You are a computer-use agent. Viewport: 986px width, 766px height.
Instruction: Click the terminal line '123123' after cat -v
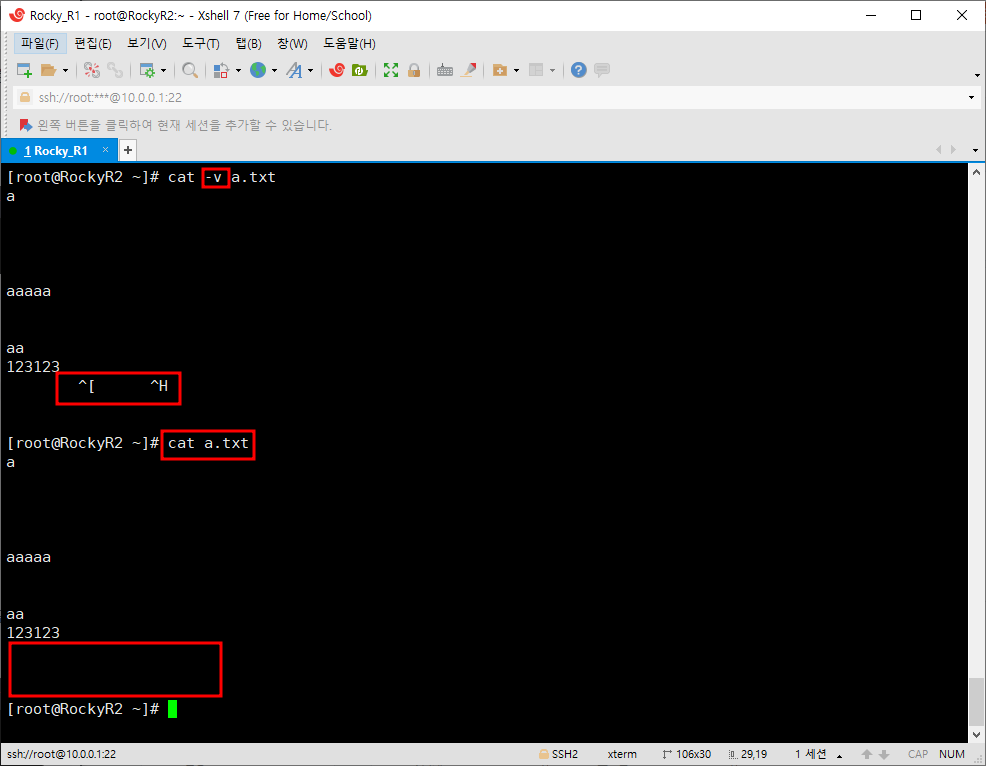(x=33, y=367)
